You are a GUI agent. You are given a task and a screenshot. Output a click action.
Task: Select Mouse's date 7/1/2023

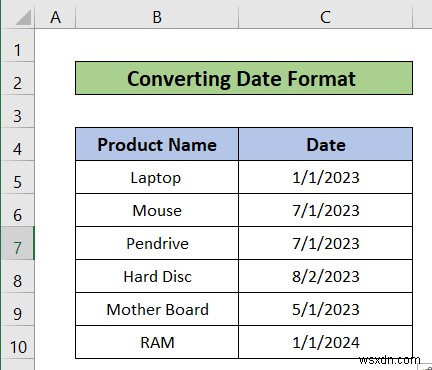[x=326, y=210]
